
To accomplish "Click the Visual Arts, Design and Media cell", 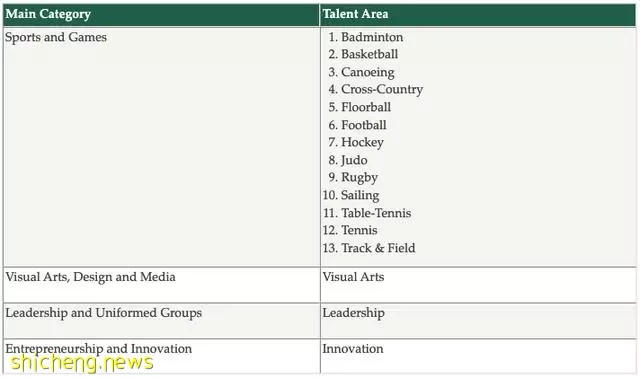I will (x=161, y=285).
